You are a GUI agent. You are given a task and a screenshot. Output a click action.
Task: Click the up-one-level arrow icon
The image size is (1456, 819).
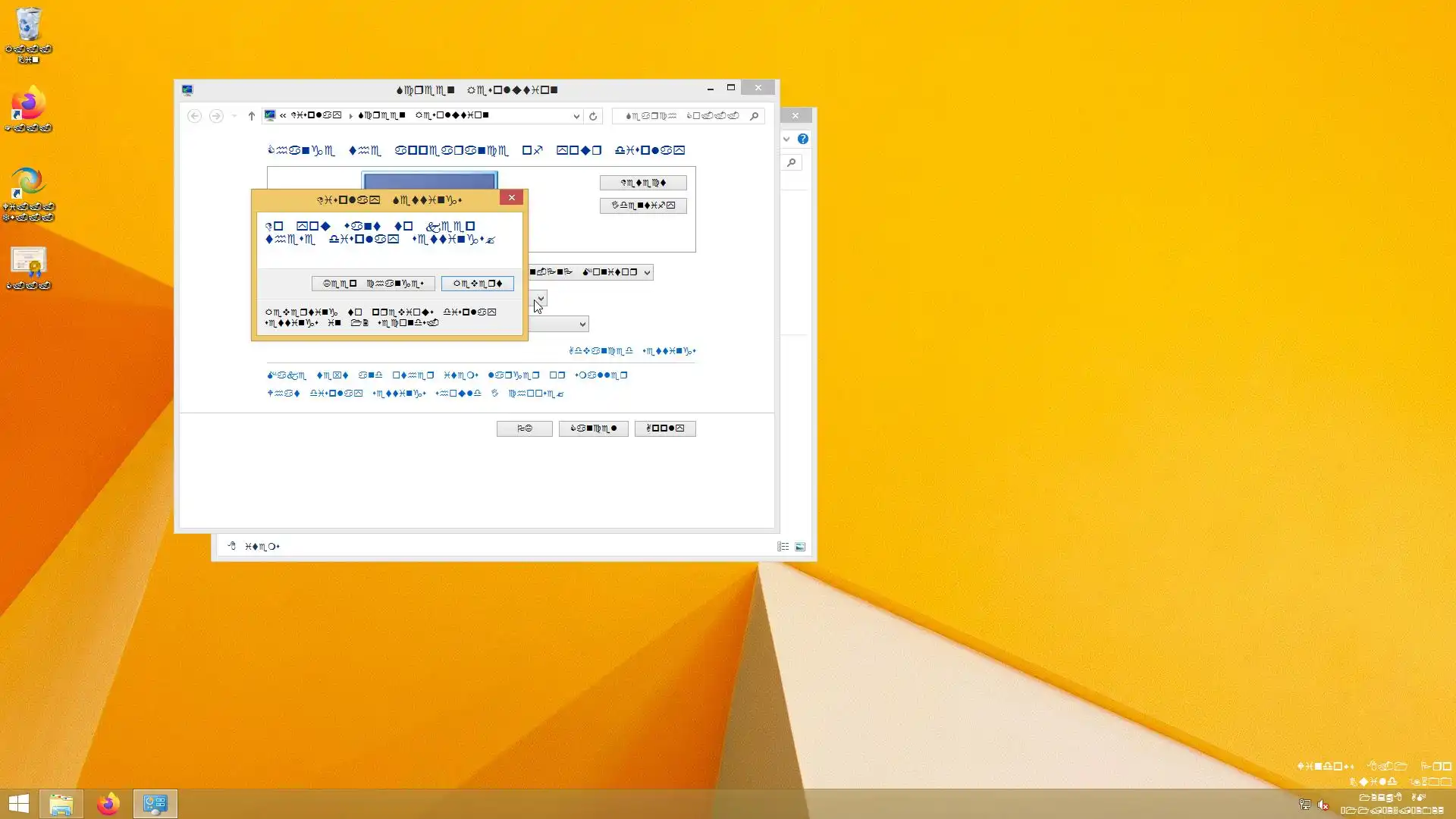(251, 116)
